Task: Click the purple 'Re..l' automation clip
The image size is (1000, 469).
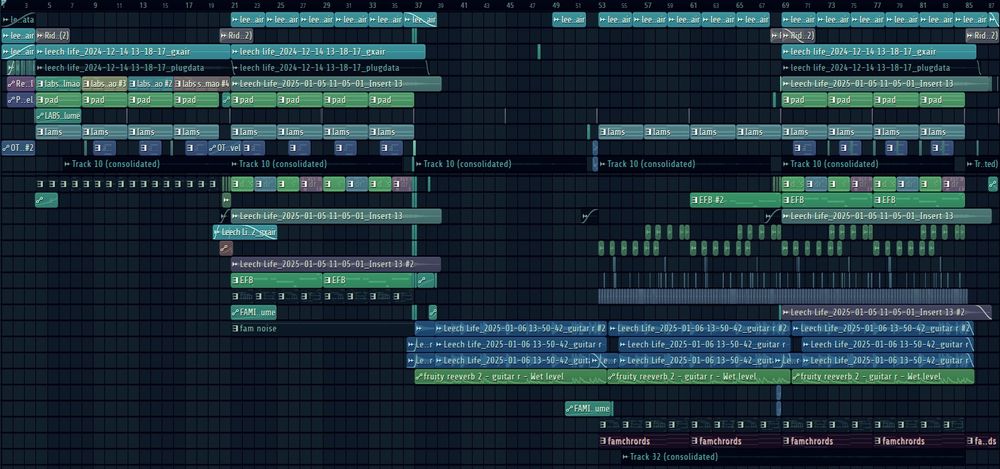Action: 20,84
